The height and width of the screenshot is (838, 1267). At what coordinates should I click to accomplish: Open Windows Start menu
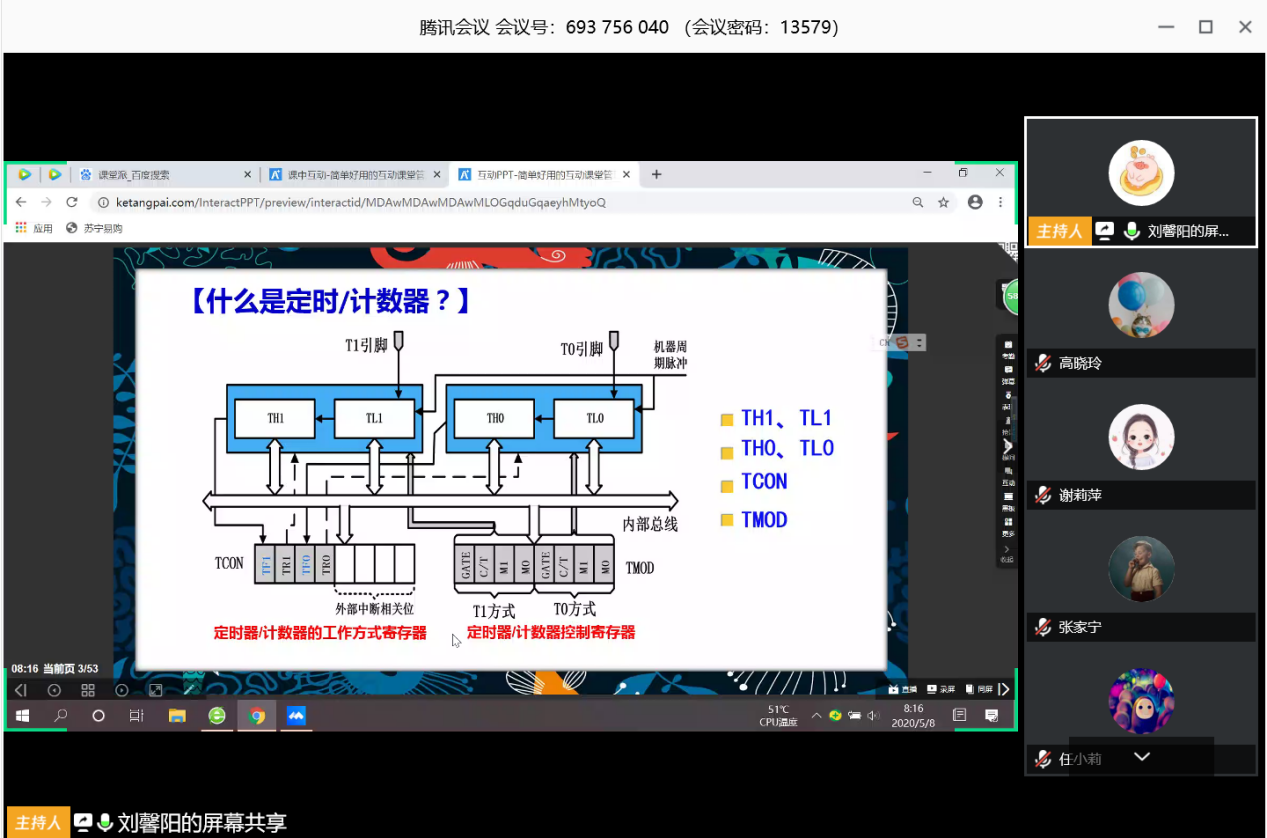(x=22, y=716)
